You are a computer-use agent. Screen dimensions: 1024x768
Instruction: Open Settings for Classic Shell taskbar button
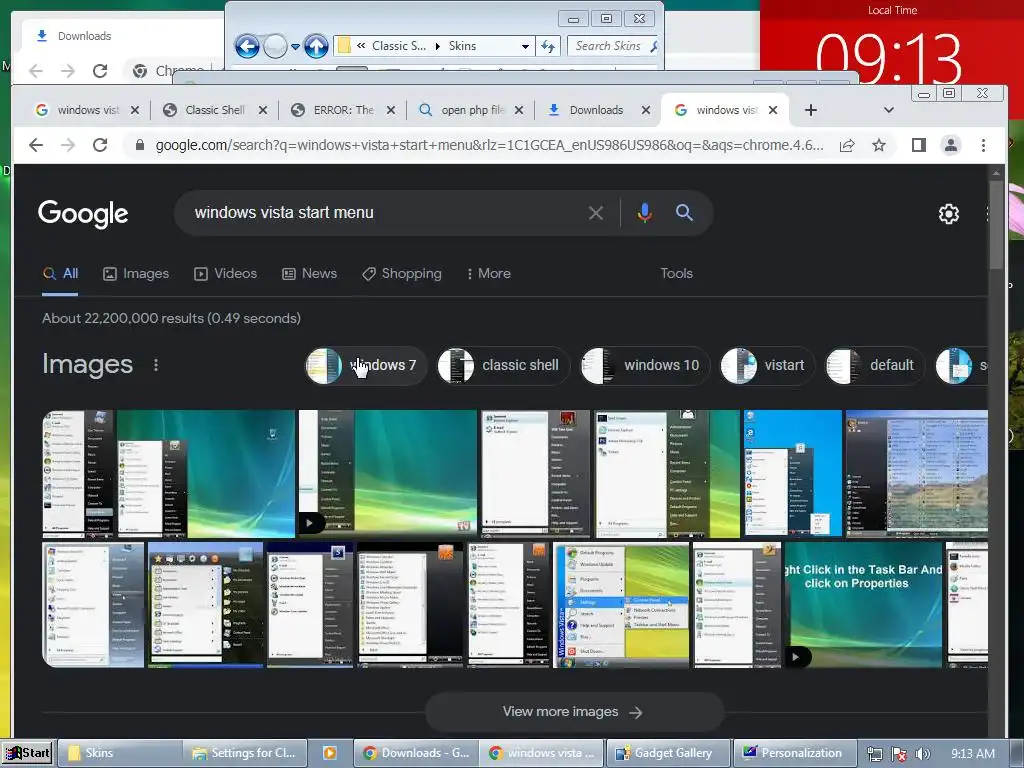point(245,753)
